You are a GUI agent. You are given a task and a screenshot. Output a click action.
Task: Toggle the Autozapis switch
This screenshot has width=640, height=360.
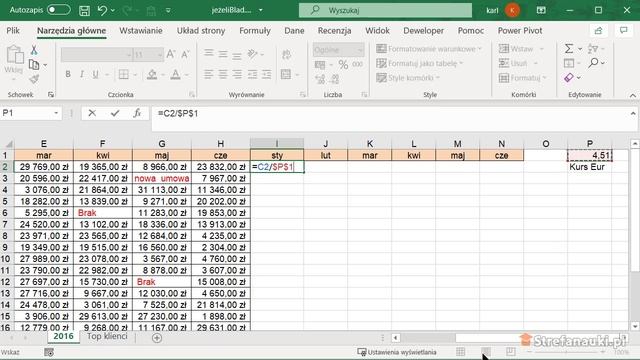(x=59, y=10)
